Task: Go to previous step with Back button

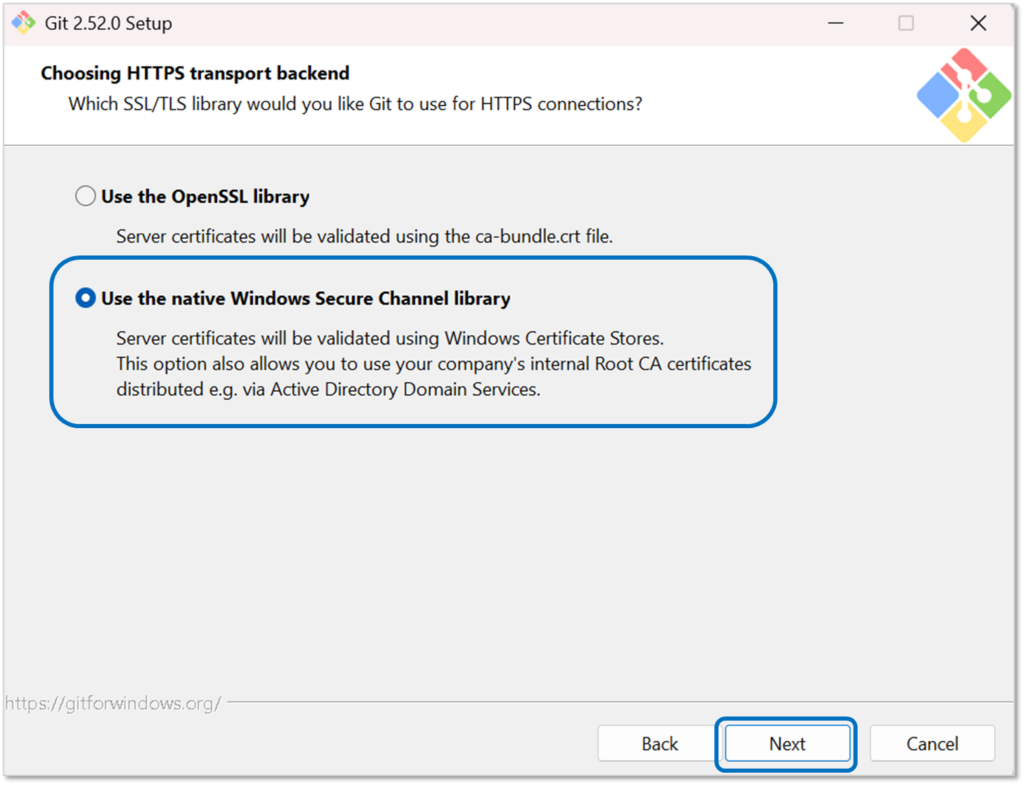Action: 660,744
